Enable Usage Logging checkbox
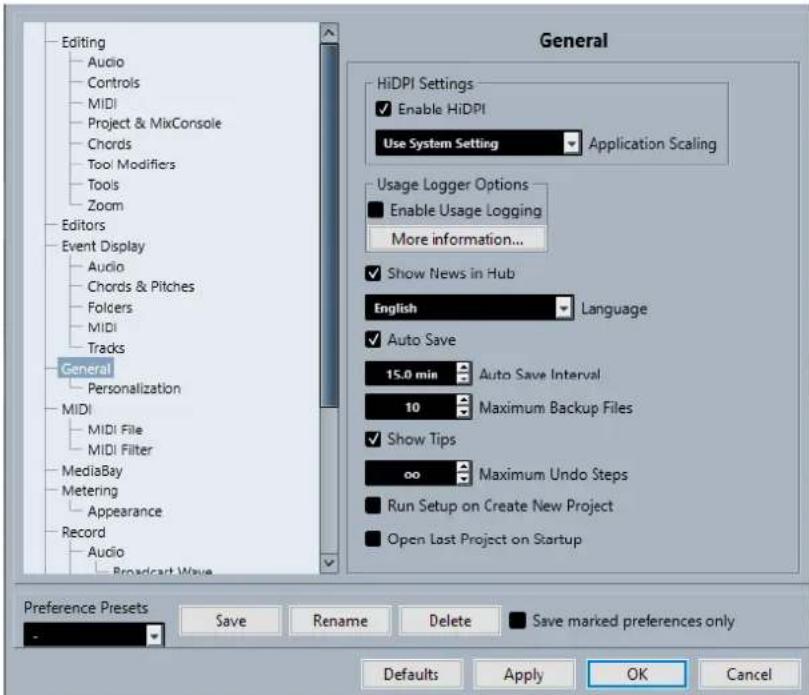 pyautogui.click(x=376, y=210)
